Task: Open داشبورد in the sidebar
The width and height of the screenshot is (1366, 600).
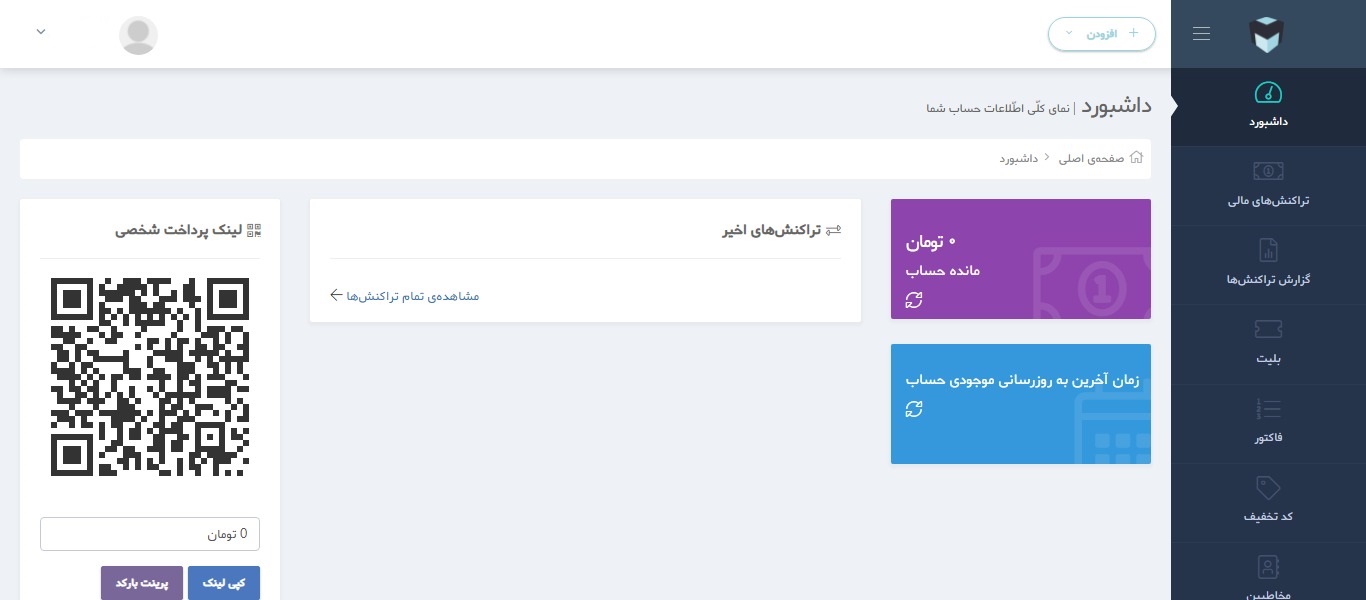Action: 1268,107
